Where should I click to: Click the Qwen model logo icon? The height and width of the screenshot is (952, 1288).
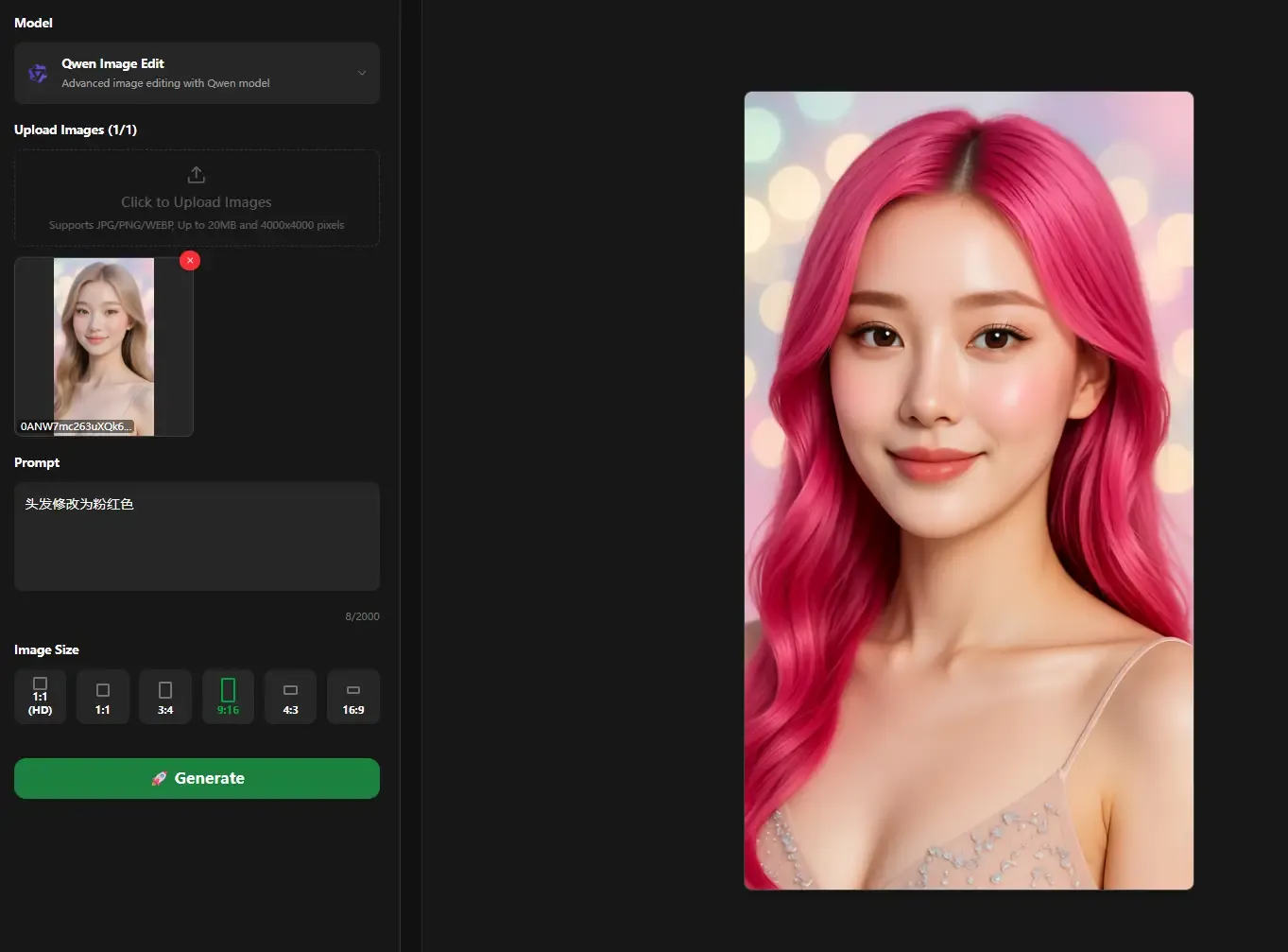pos(38,73)
